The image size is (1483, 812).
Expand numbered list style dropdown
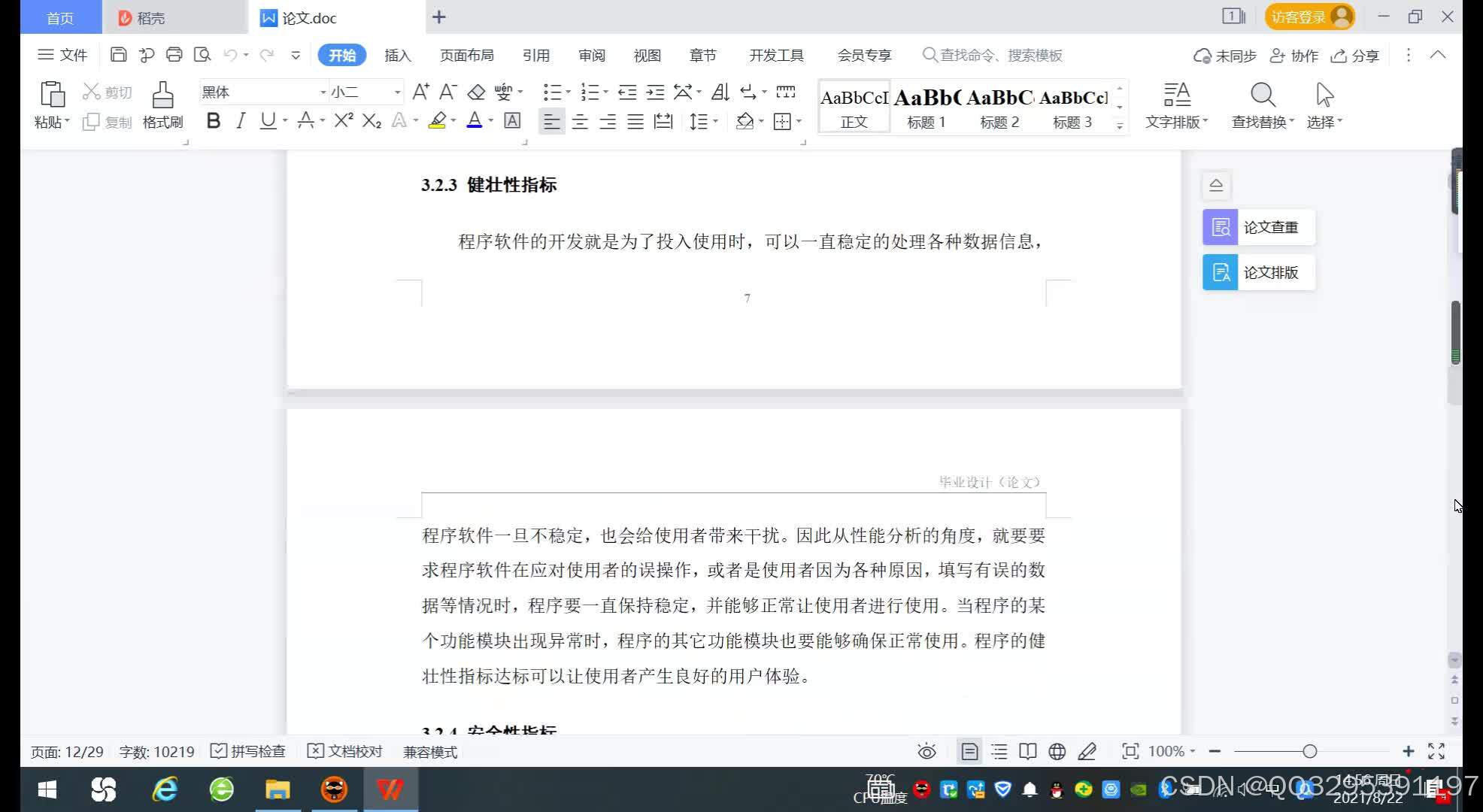[x=605, y=92]
